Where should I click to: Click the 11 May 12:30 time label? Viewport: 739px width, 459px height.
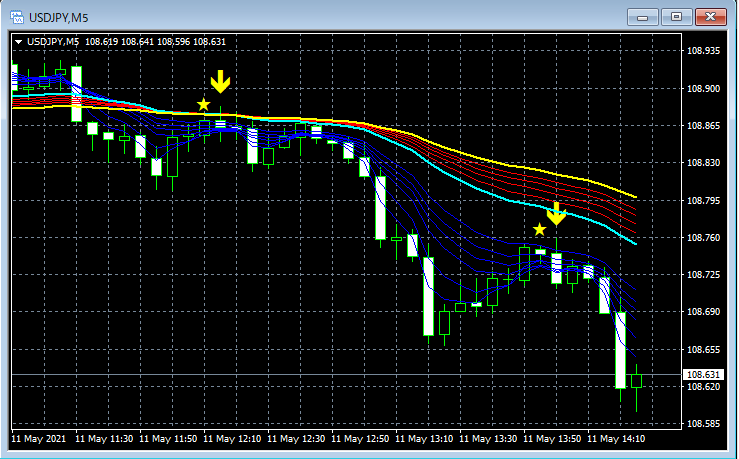(x=296, y=439)
